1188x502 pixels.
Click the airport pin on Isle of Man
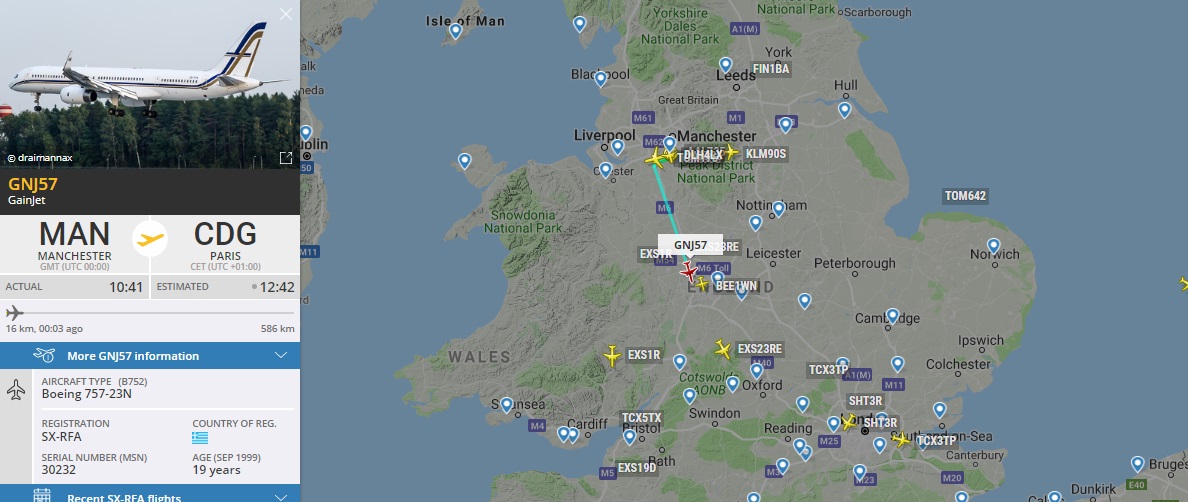point(455,30)
